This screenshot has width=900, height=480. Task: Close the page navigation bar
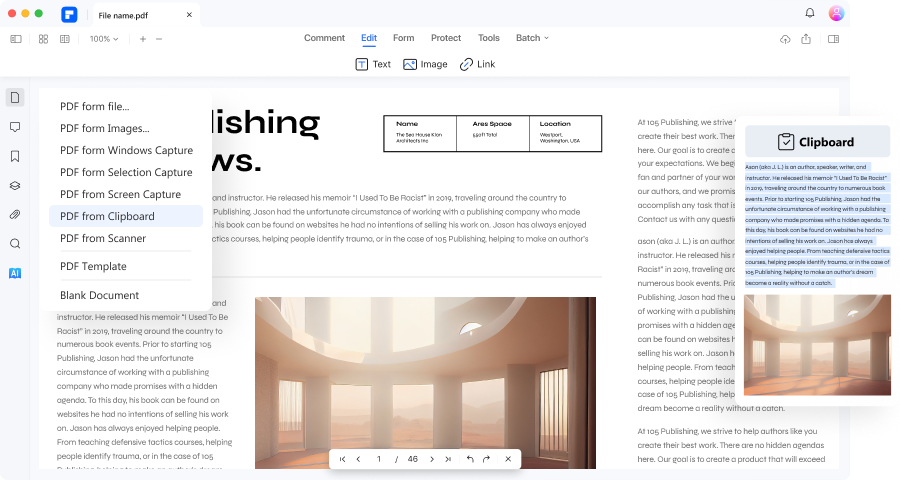(x=508, y=459)
